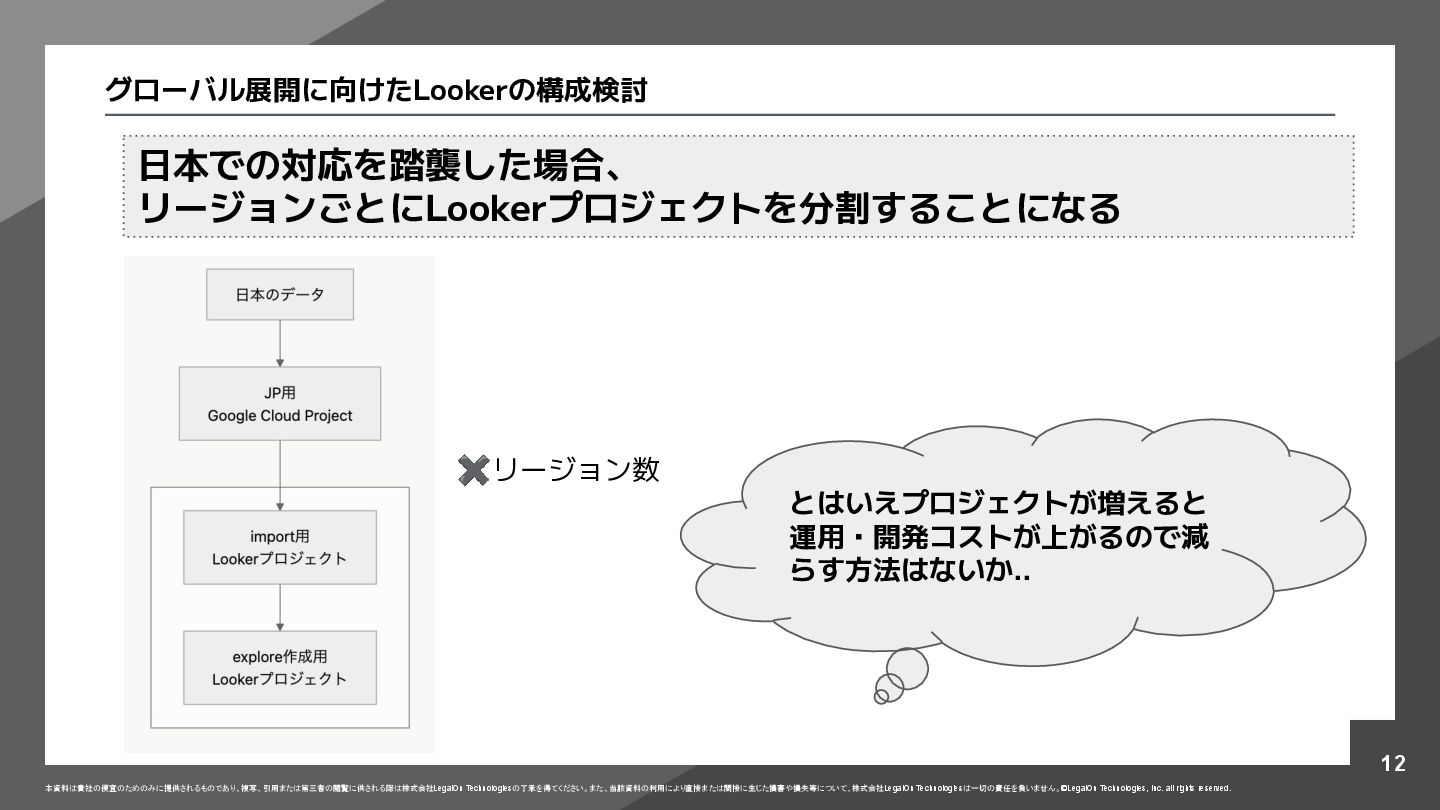Click the page number 12

(1393, 764)
